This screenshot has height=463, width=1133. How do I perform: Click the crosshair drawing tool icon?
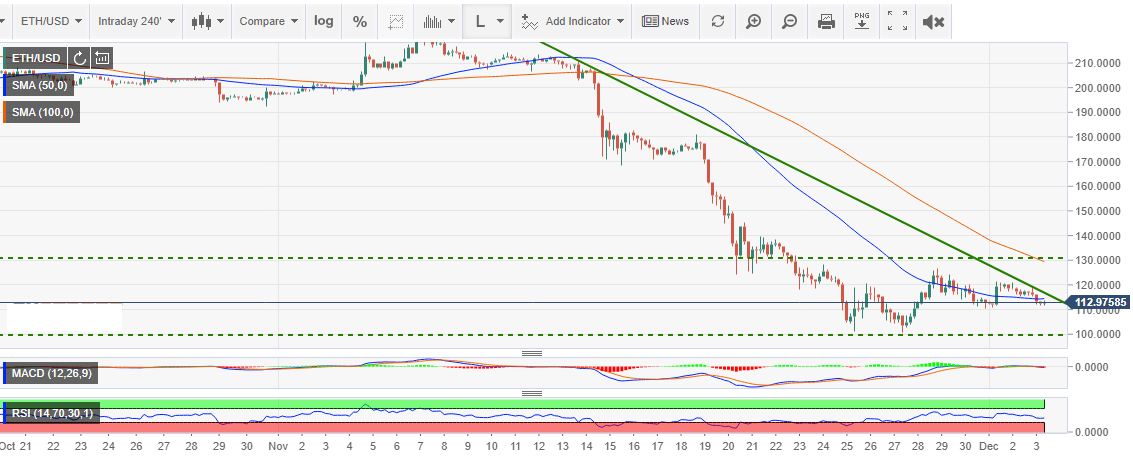coord(397,21)
